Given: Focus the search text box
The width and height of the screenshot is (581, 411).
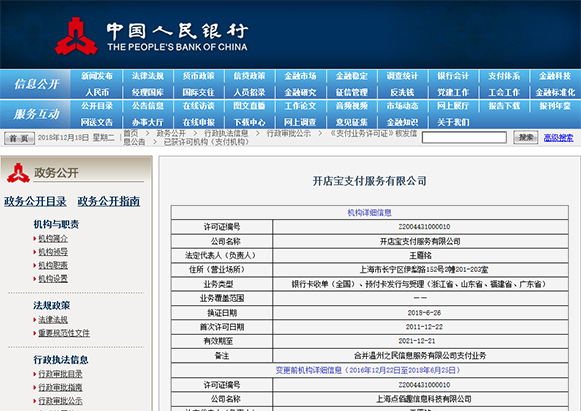Looking at the screenshot, I should tap(464, 137).
